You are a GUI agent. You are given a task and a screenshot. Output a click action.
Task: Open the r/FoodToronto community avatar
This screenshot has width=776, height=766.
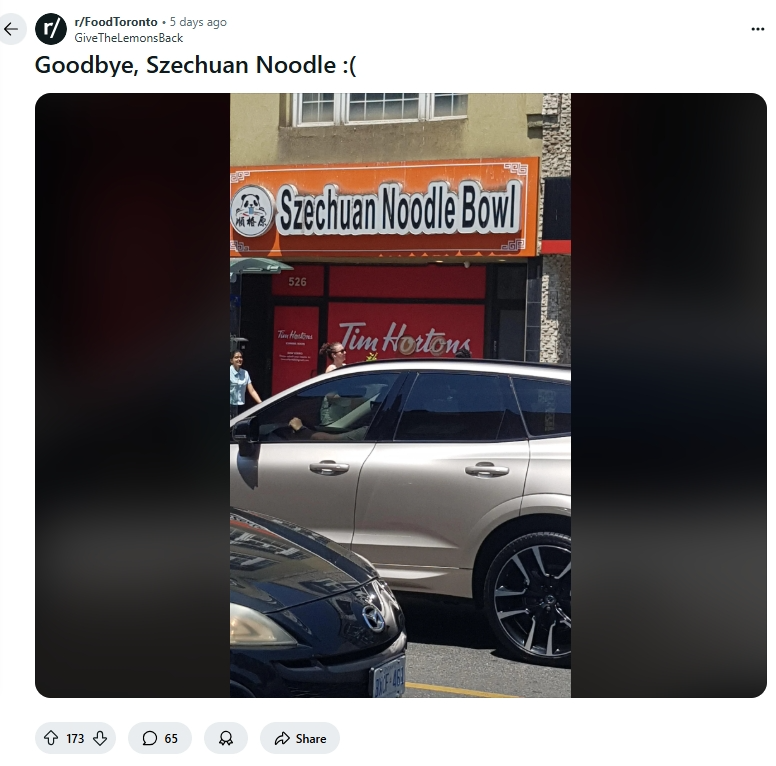(50, 29)
